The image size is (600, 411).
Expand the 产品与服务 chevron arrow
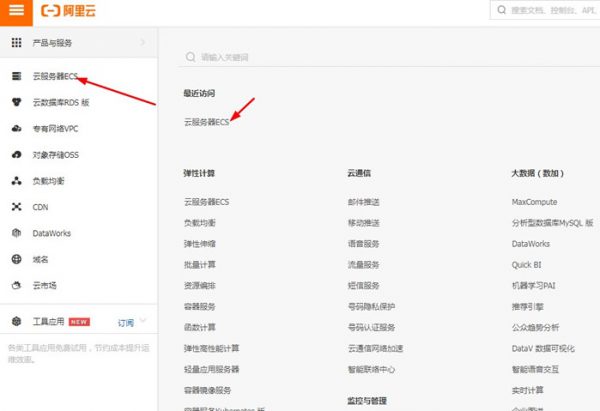[143, 43]
